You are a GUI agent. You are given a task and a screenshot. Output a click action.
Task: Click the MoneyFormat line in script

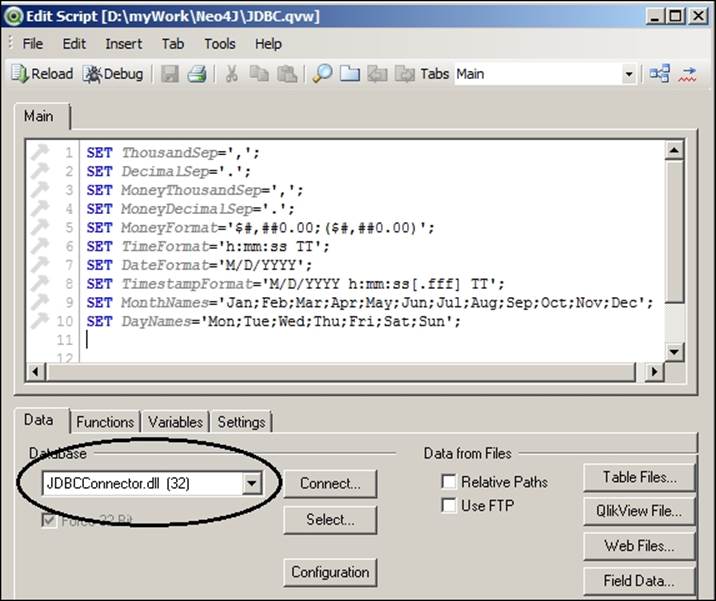(261, 227)
